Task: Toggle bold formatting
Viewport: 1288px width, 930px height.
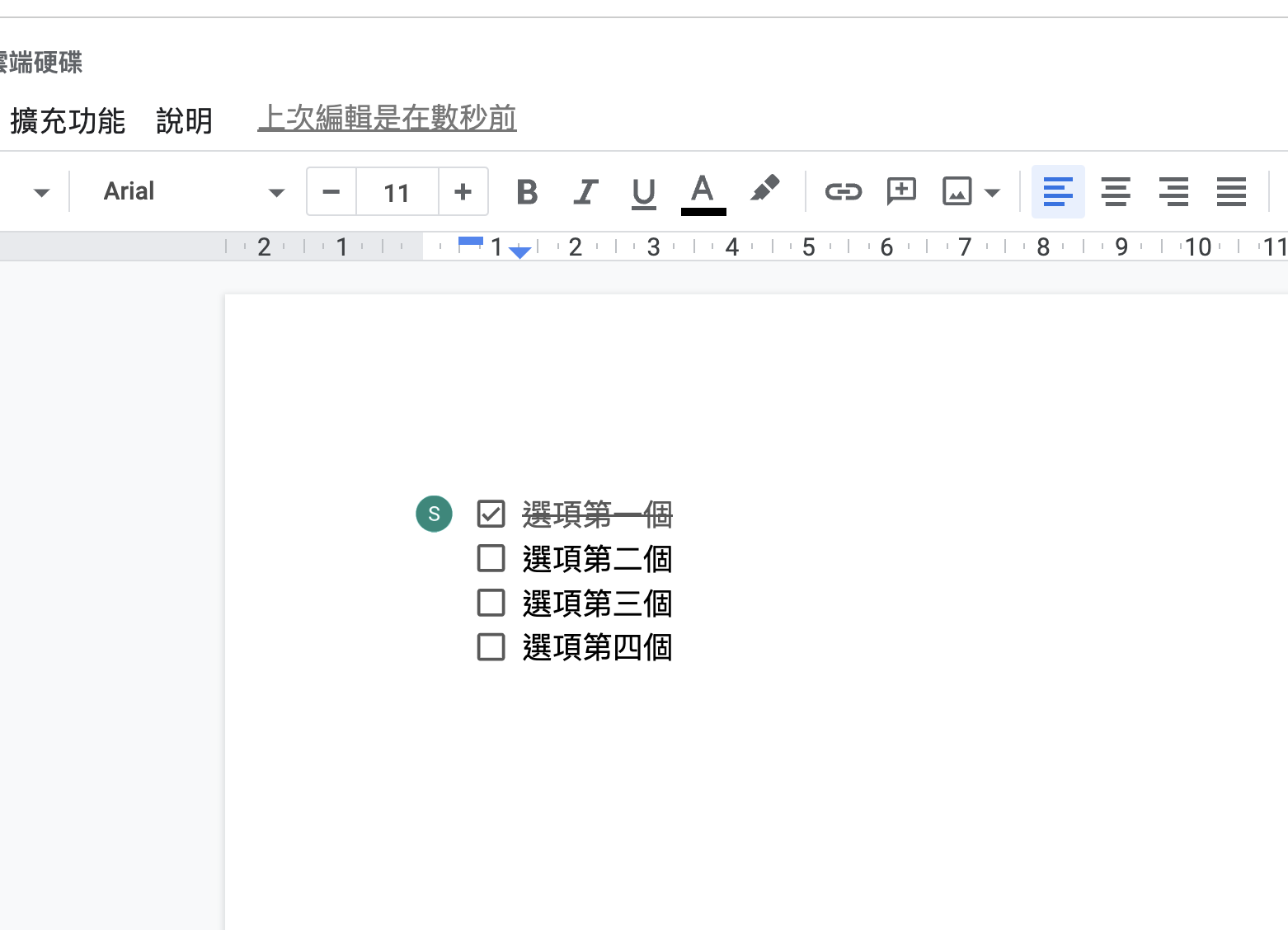Action: pyautogui.click(x=527, y=192)
